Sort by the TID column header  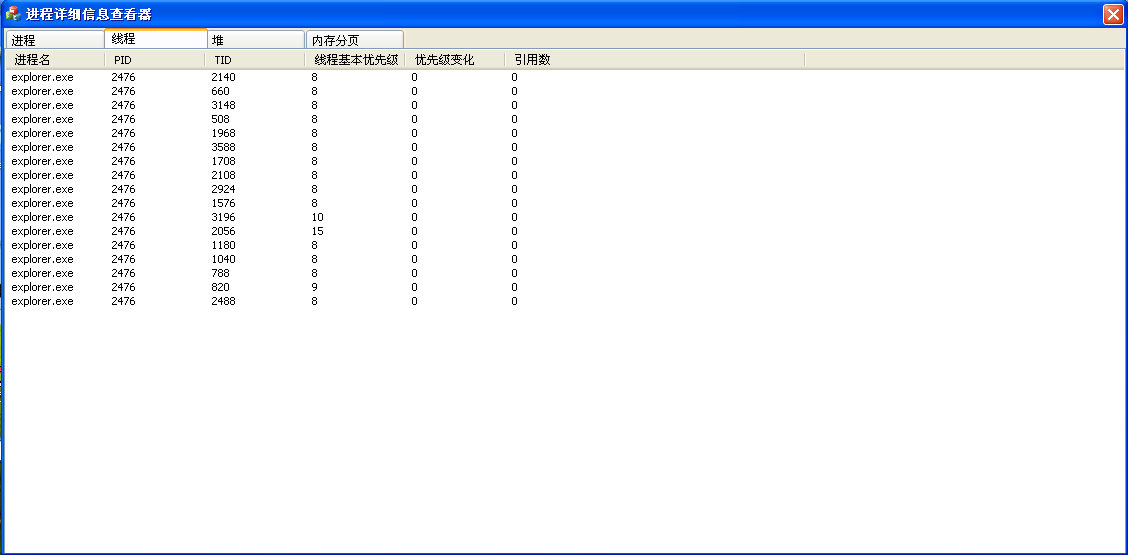(x=255, y=60)
